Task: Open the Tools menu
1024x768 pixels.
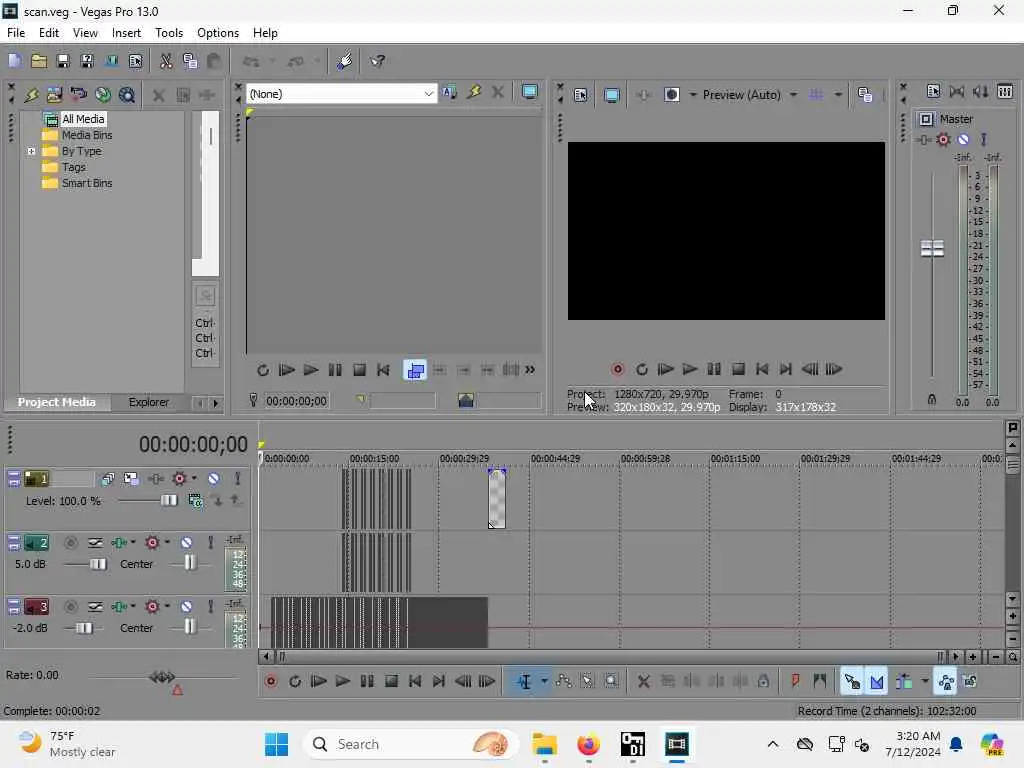Action: [169, 33]
